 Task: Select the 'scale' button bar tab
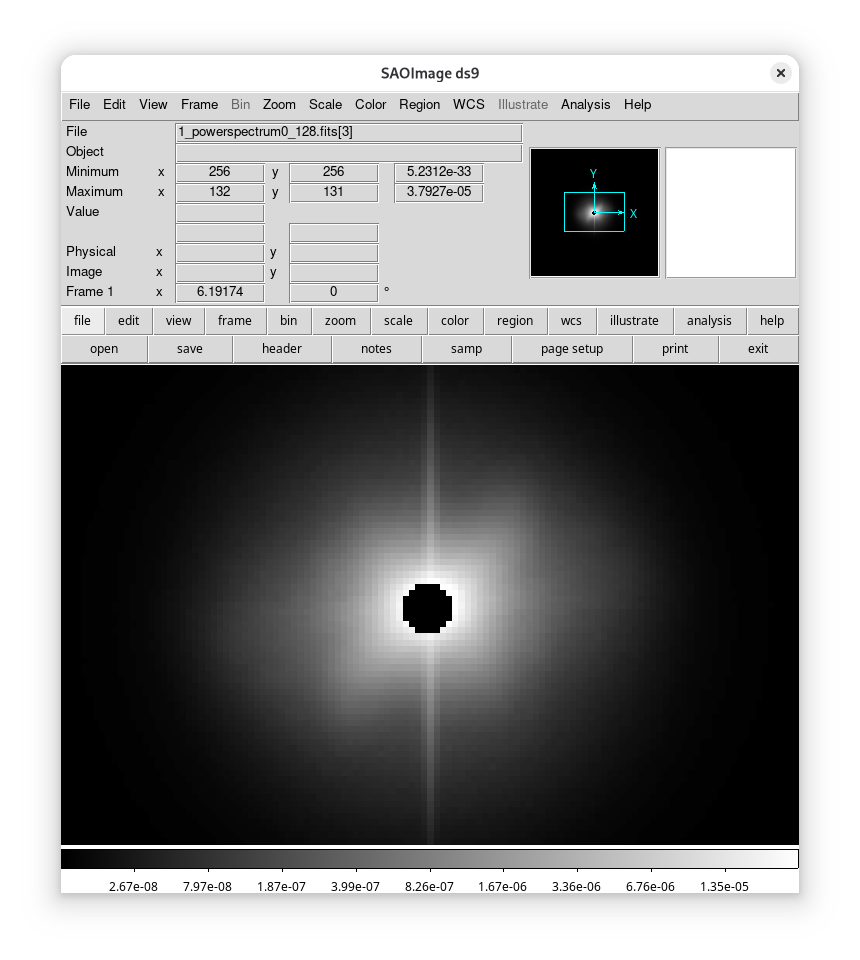(398, 321)
